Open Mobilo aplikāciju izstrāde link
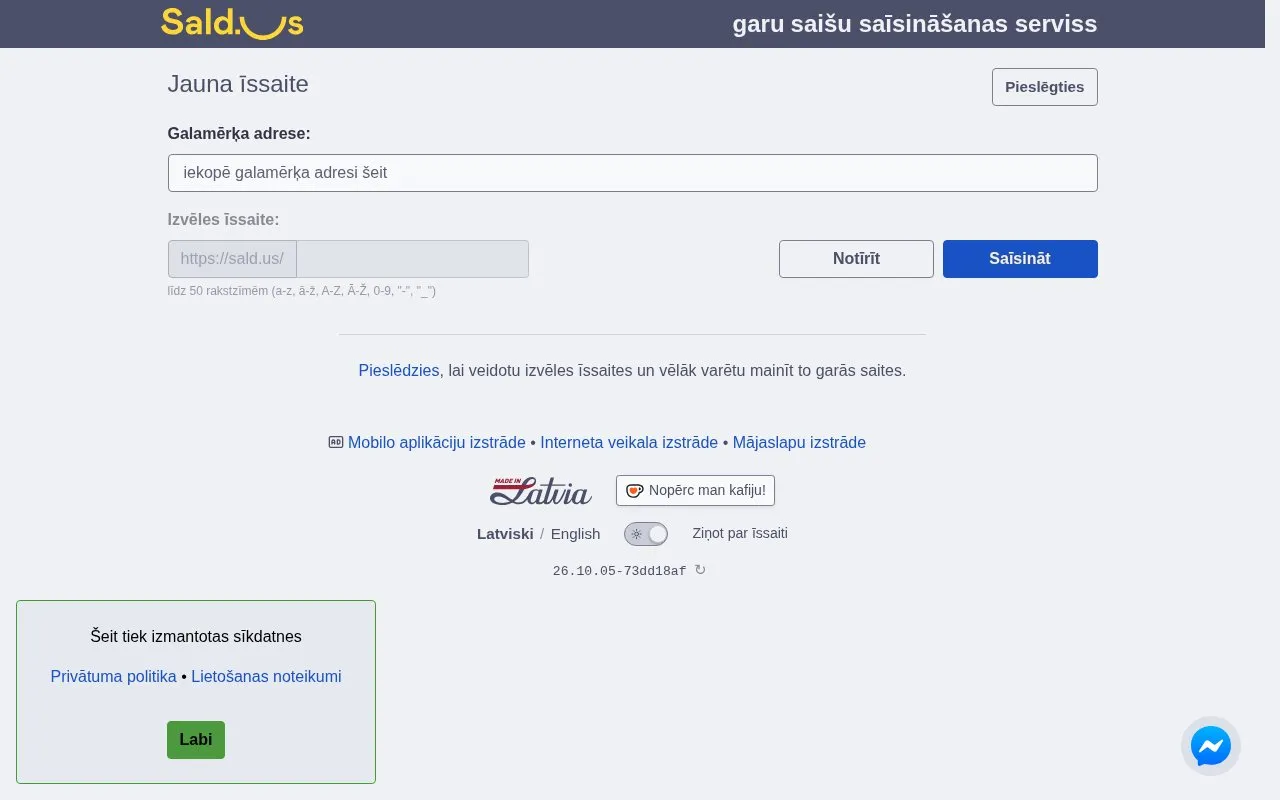Viewport: 1280px width, 800px height. (437, 442)
